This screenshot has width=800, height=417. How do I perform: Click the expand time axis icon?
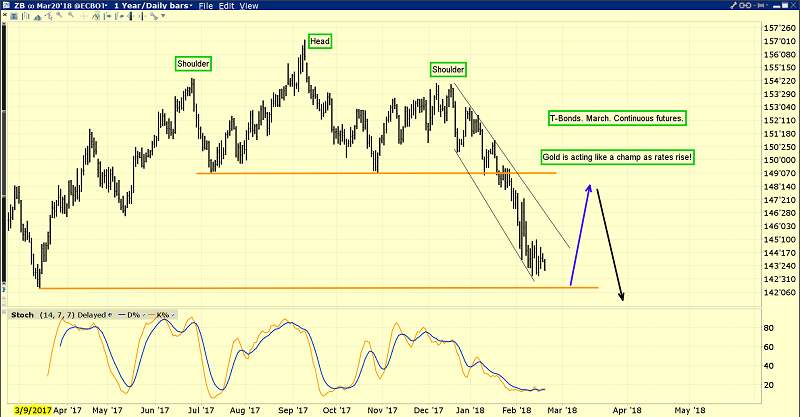[x=143, y=16]
